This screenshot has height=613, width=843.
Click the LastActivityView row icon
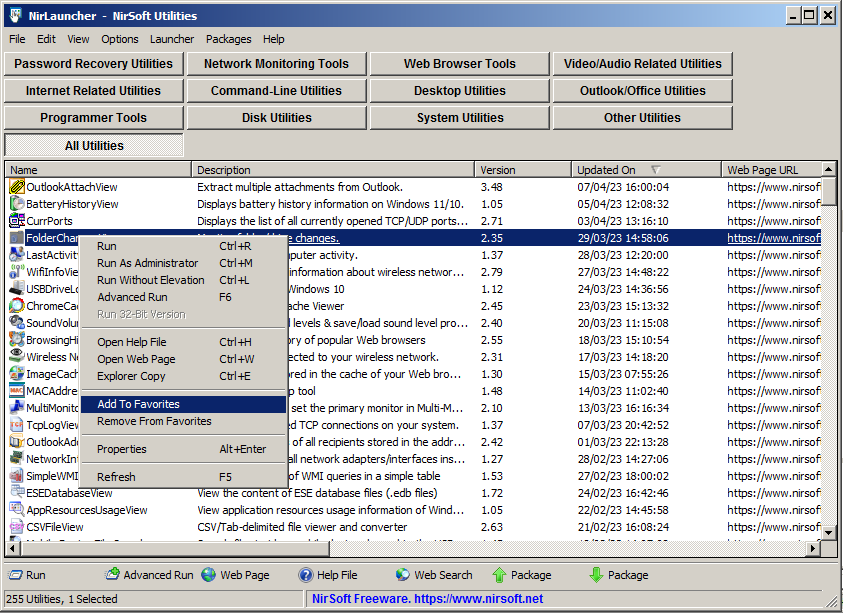point(17,255)
